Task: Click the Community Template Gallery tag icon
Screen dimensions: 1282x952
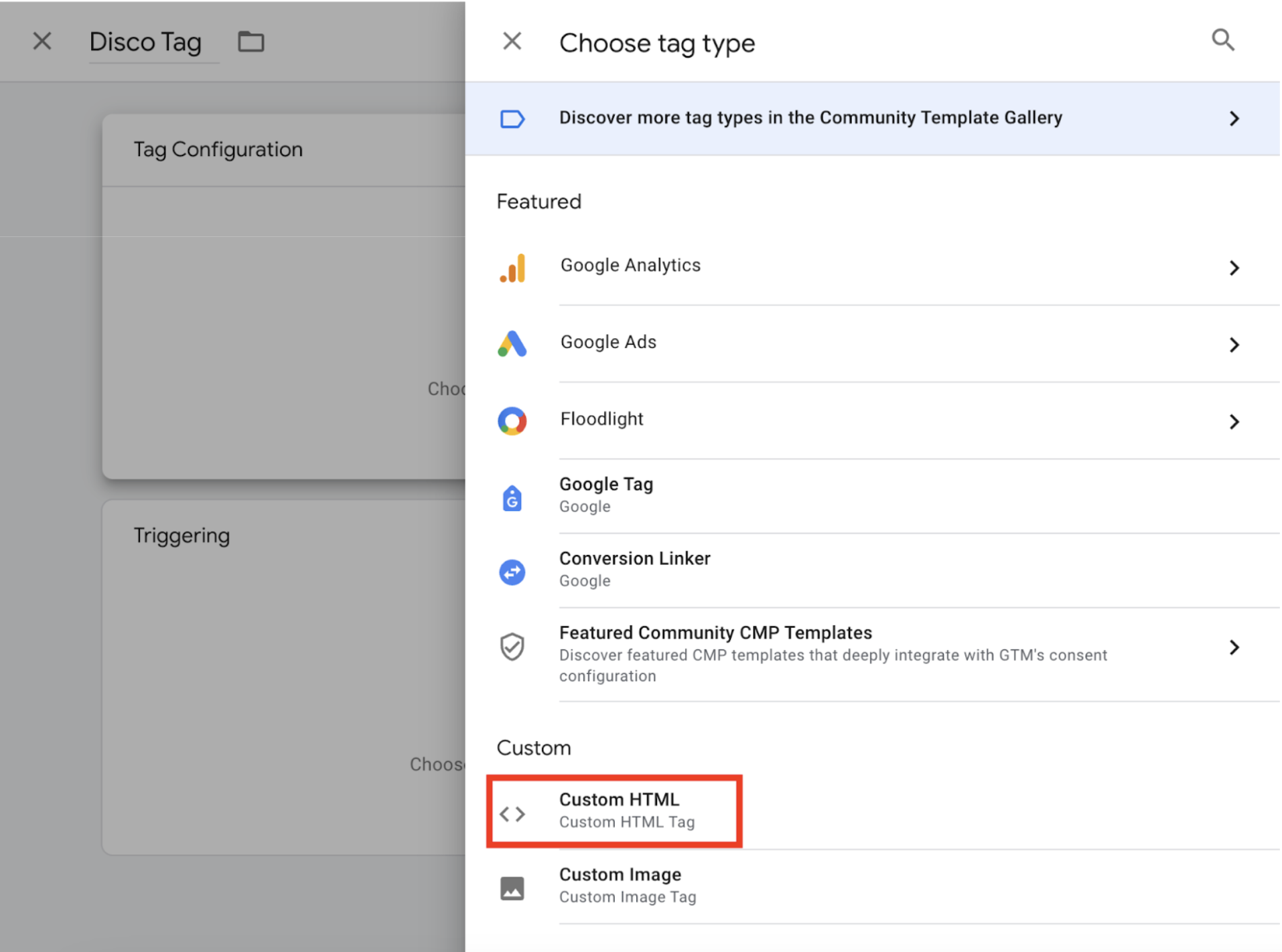Action: (512, 119)
